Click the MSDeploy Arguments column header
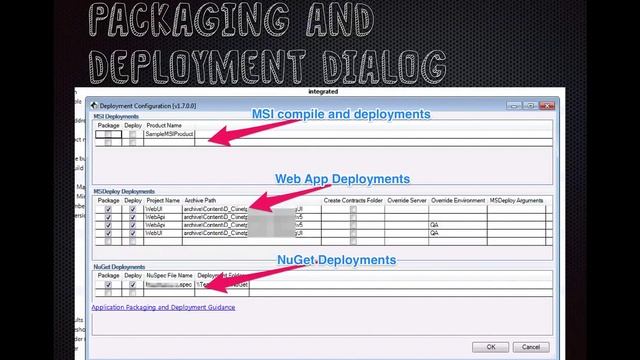Screen dimensions: 640x360 [516, 200]
